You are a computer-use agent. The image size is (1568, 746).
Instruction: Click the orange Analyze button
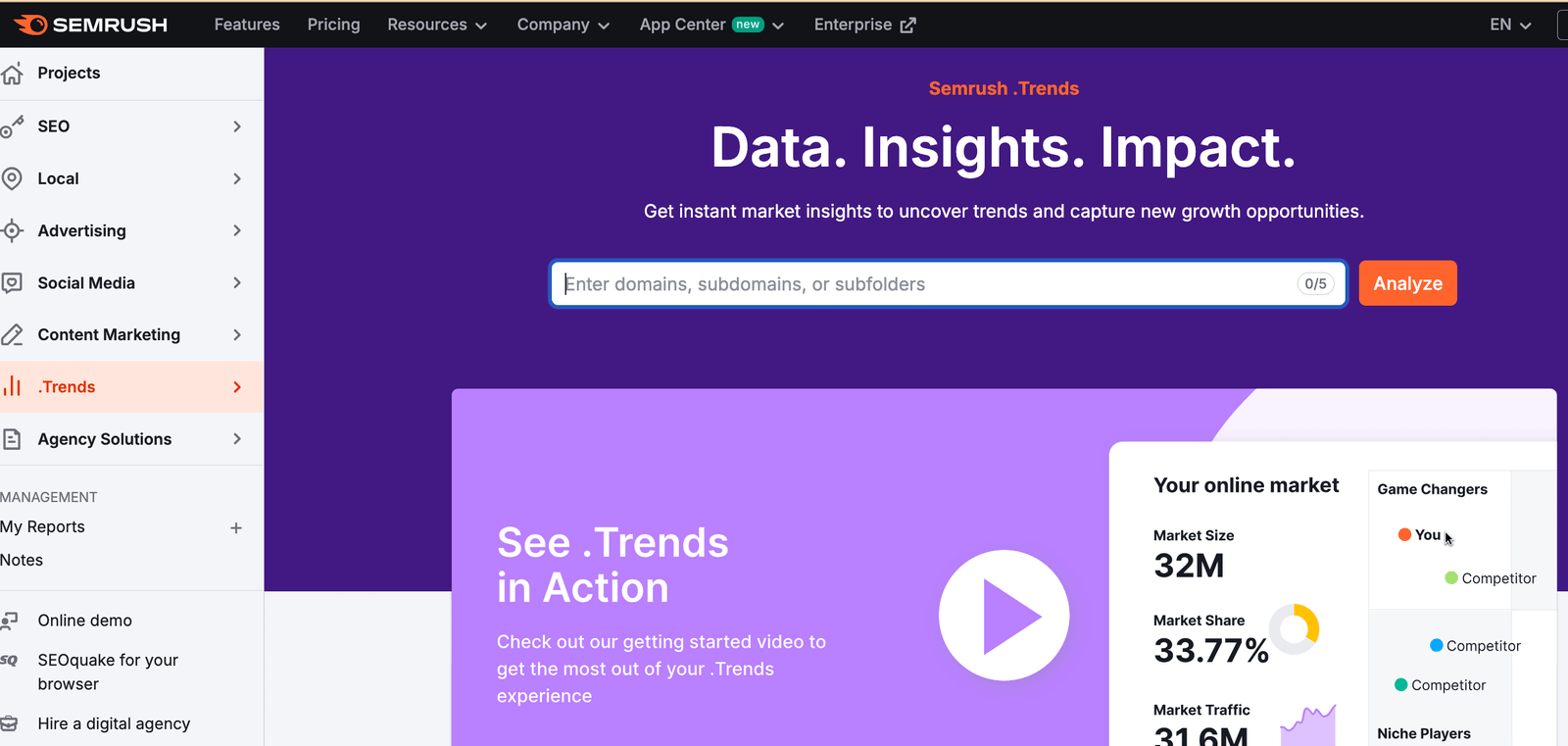coord(1407,283)
